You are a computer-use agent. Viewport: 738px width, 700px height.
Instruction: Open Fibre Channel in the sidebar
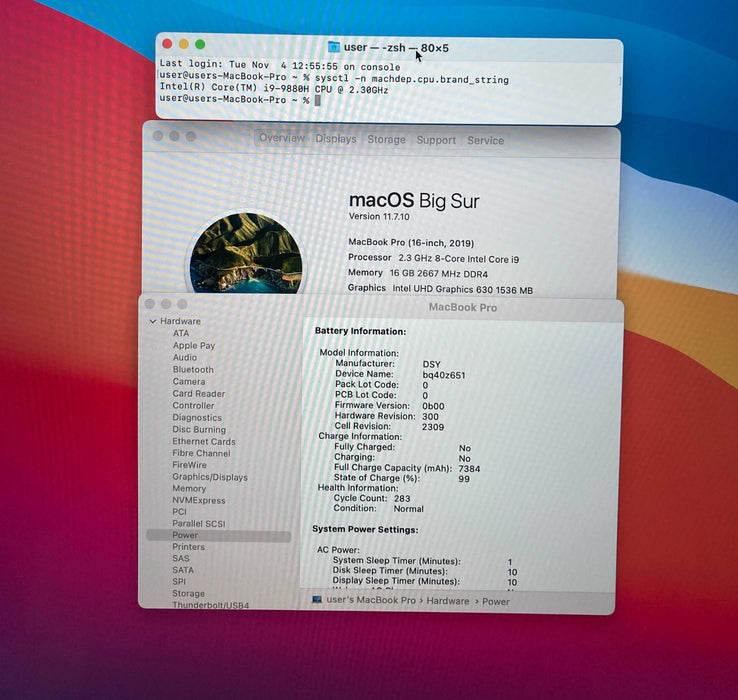(x=201, y=453)
